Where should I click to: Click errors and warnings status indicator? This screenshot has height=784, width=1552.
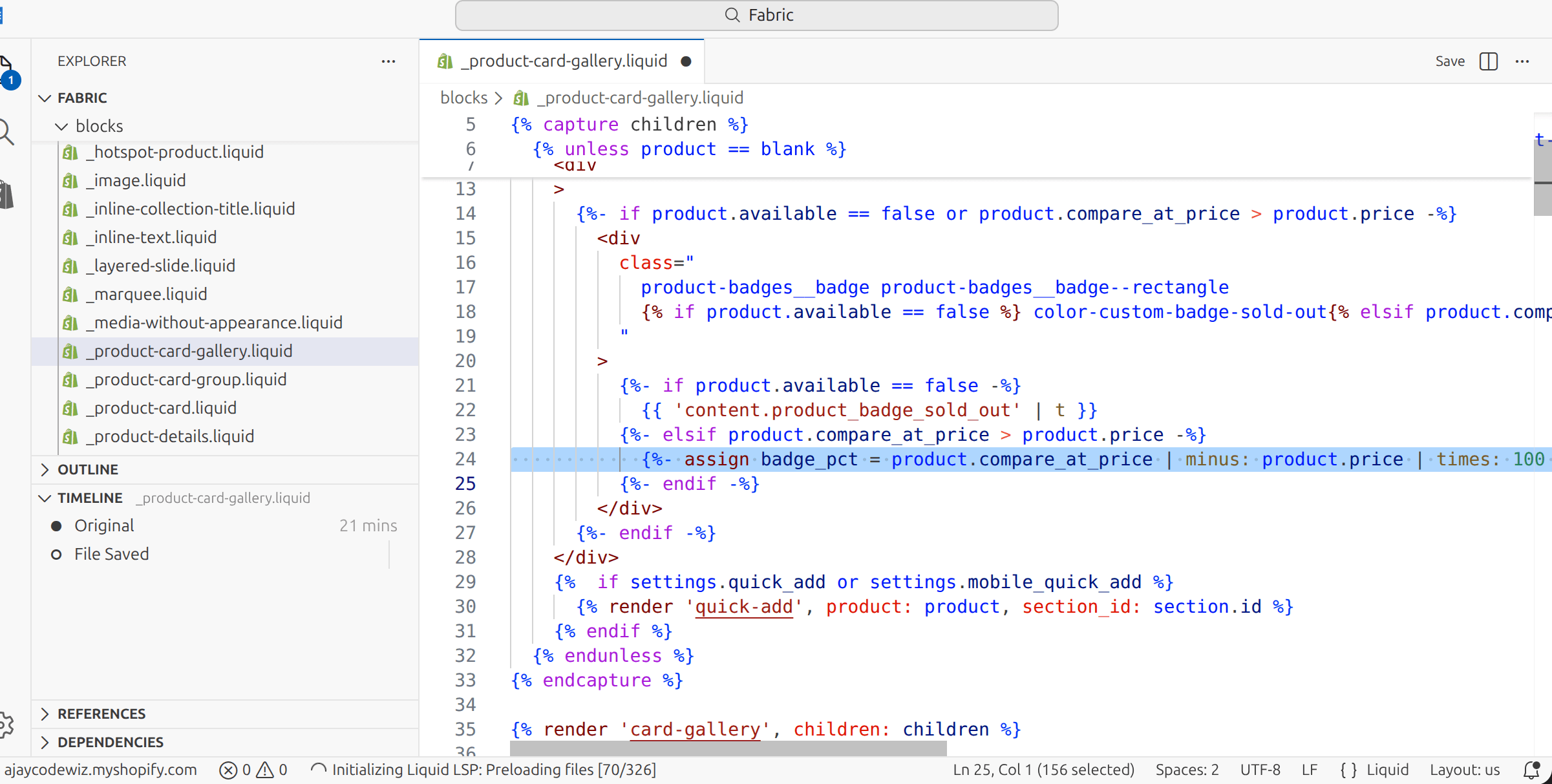tap(253, 770)
